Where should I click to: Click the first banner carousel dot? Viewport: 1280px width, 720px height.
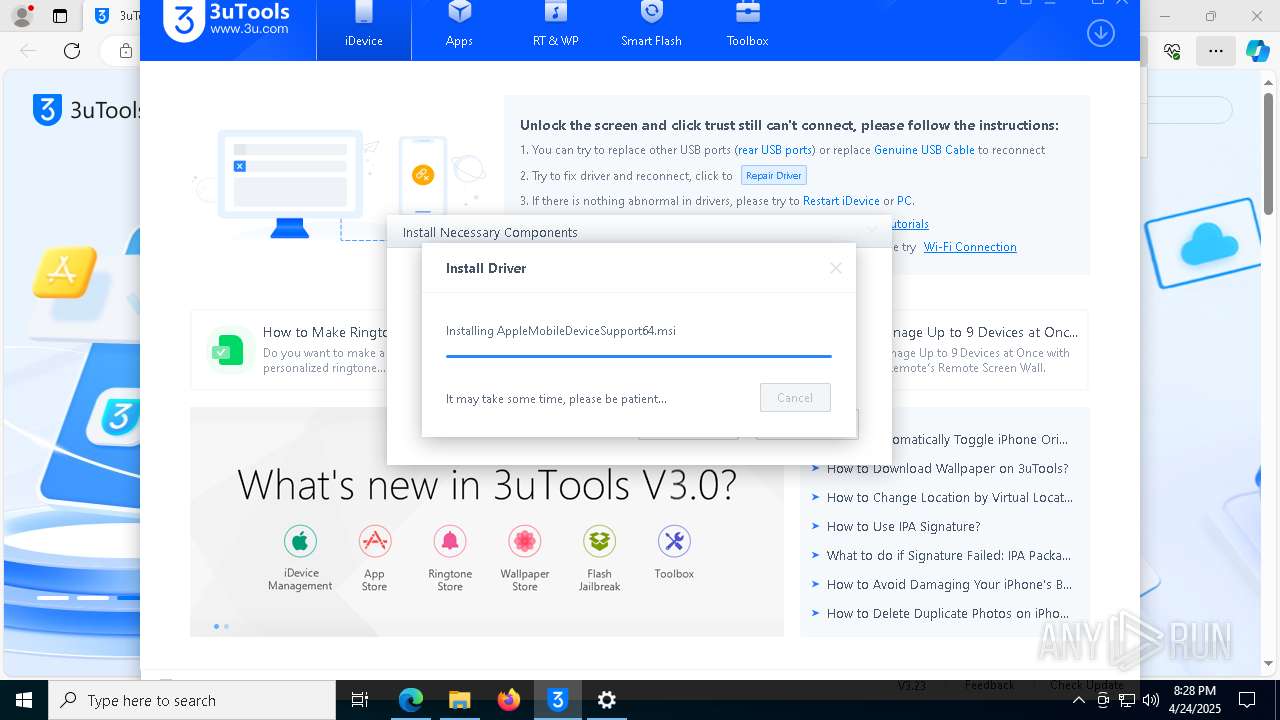[x=216, y=627]
